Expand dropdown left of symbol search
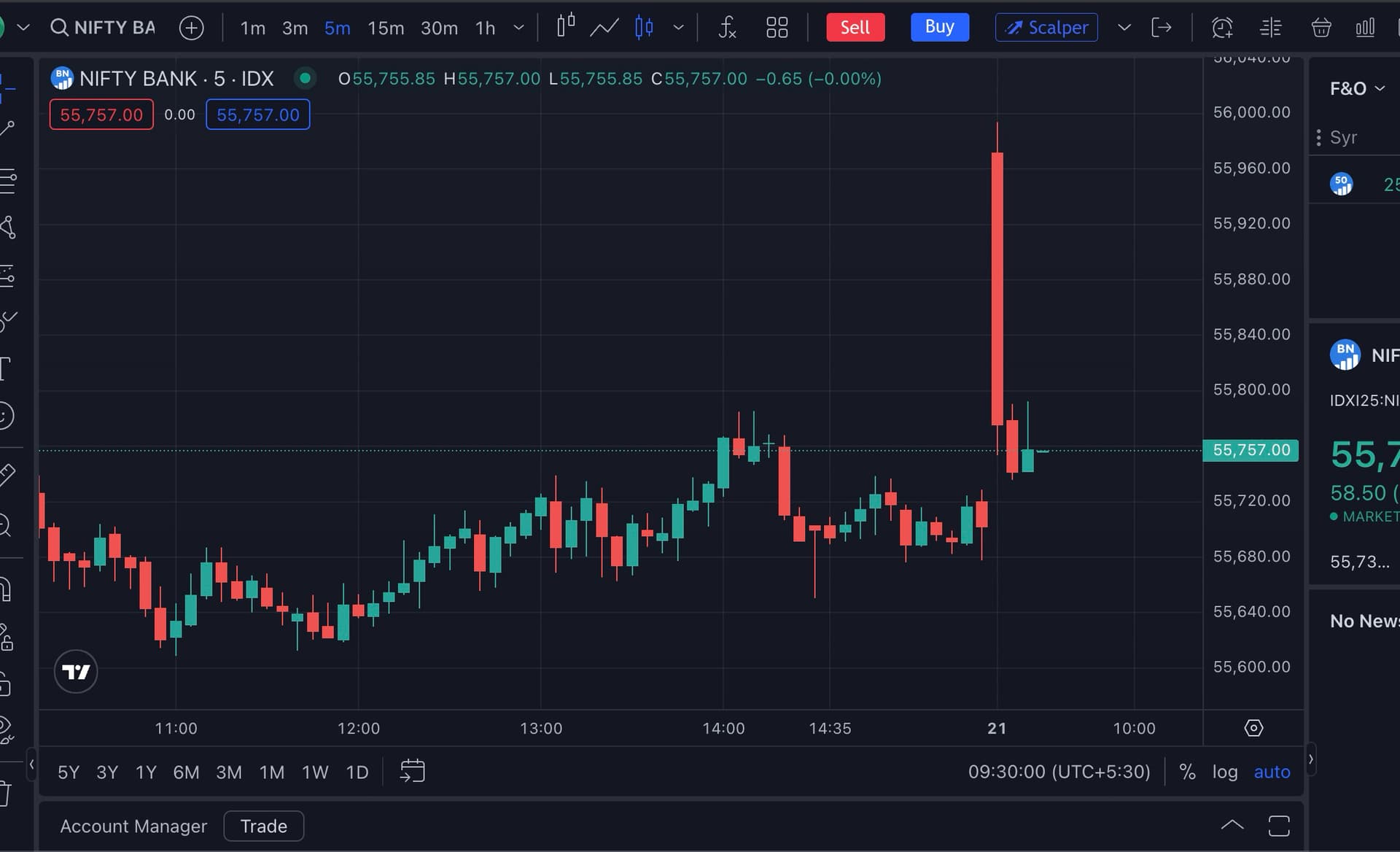1400x852 pixels. click(23, 28)
